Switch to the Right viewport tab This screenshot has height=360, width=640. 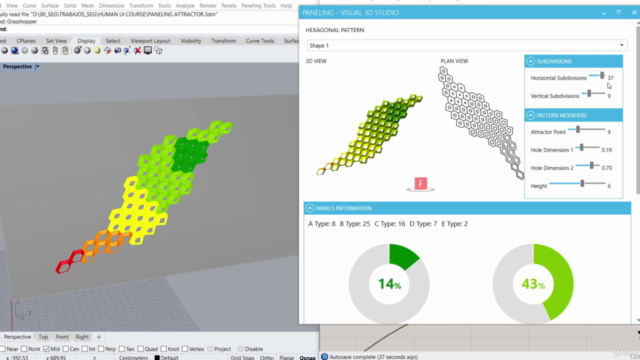(x=82, y=337)
